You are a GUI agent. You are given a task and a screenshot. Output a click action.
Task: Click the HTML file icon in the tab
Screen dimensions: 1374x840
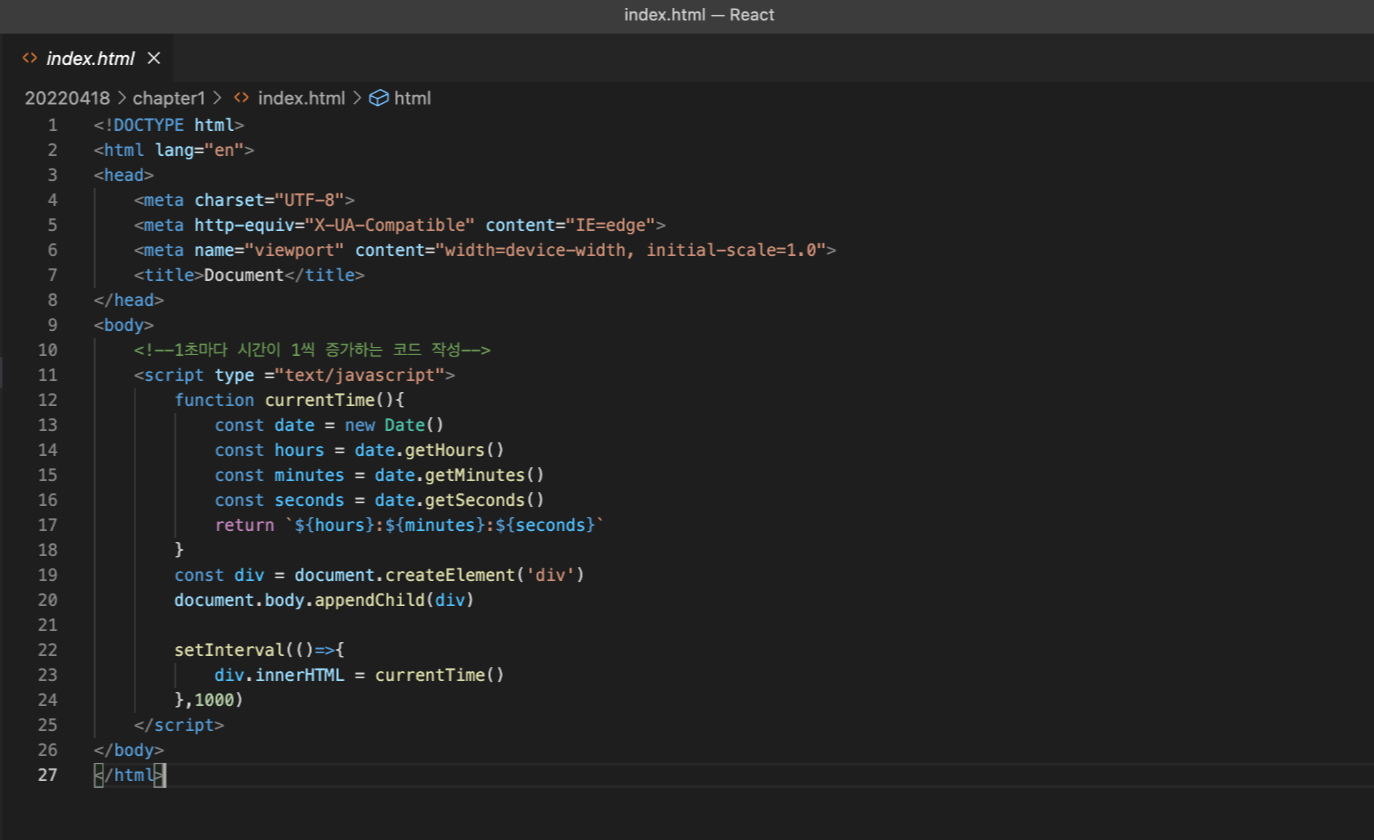pyautogui.click(x=30, y=58)
